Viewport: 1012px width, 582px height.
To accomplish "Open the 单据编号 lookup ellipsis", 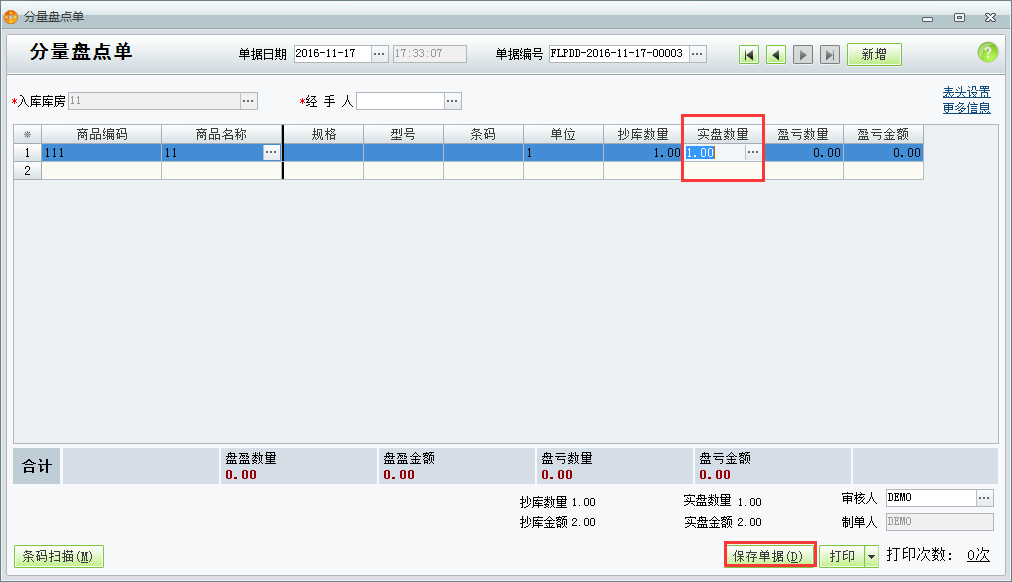I will (x=698, y=54).
